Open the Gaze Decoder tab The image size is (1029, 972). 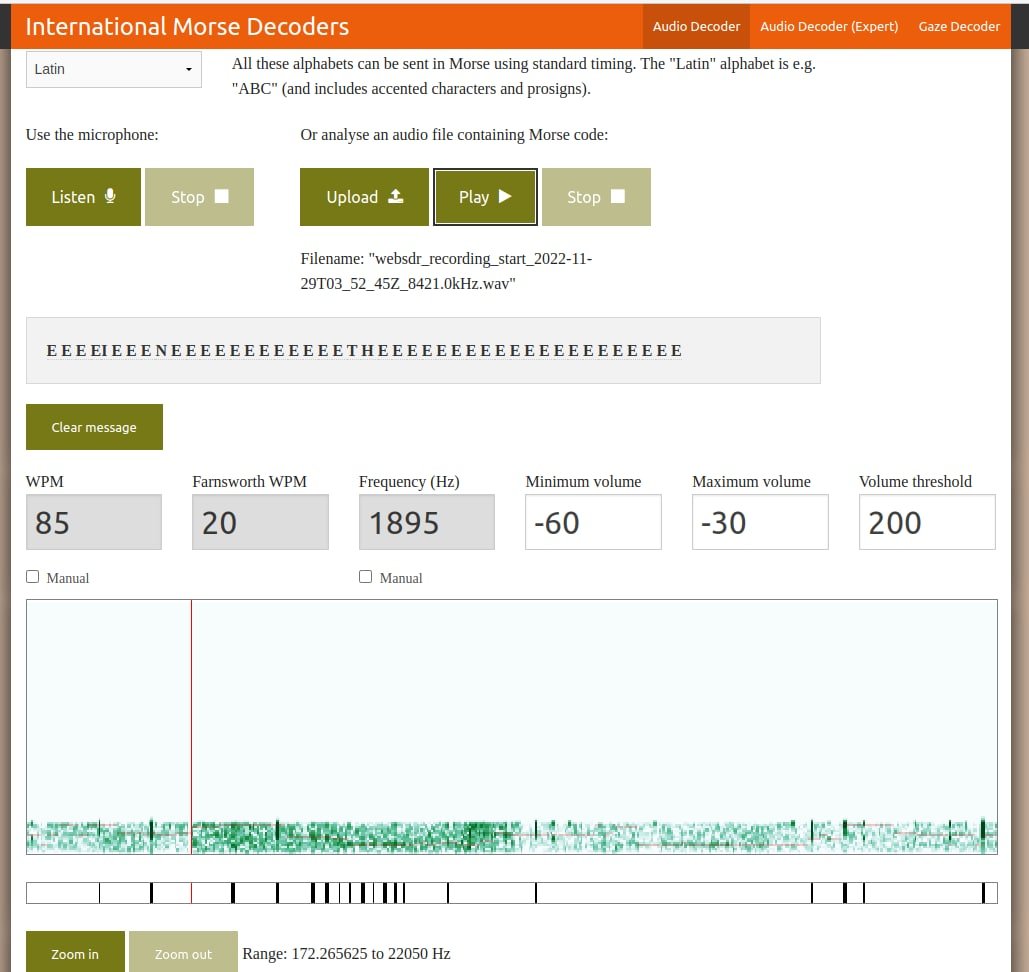[959, 26]
